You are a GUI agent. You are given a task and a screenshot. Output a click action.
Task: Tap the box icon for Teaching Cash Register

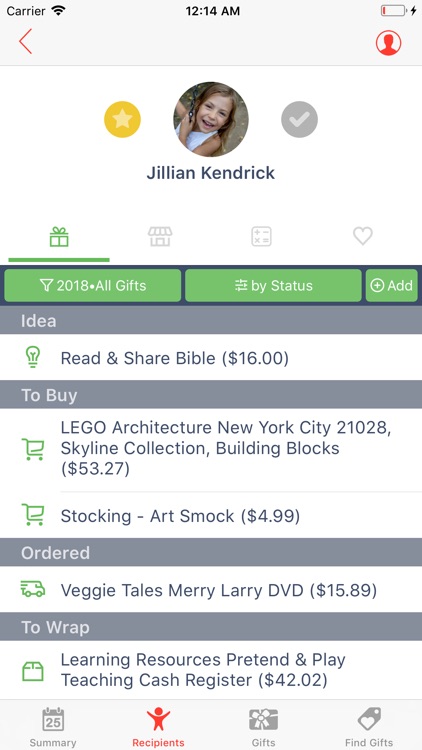coord(33,671)
